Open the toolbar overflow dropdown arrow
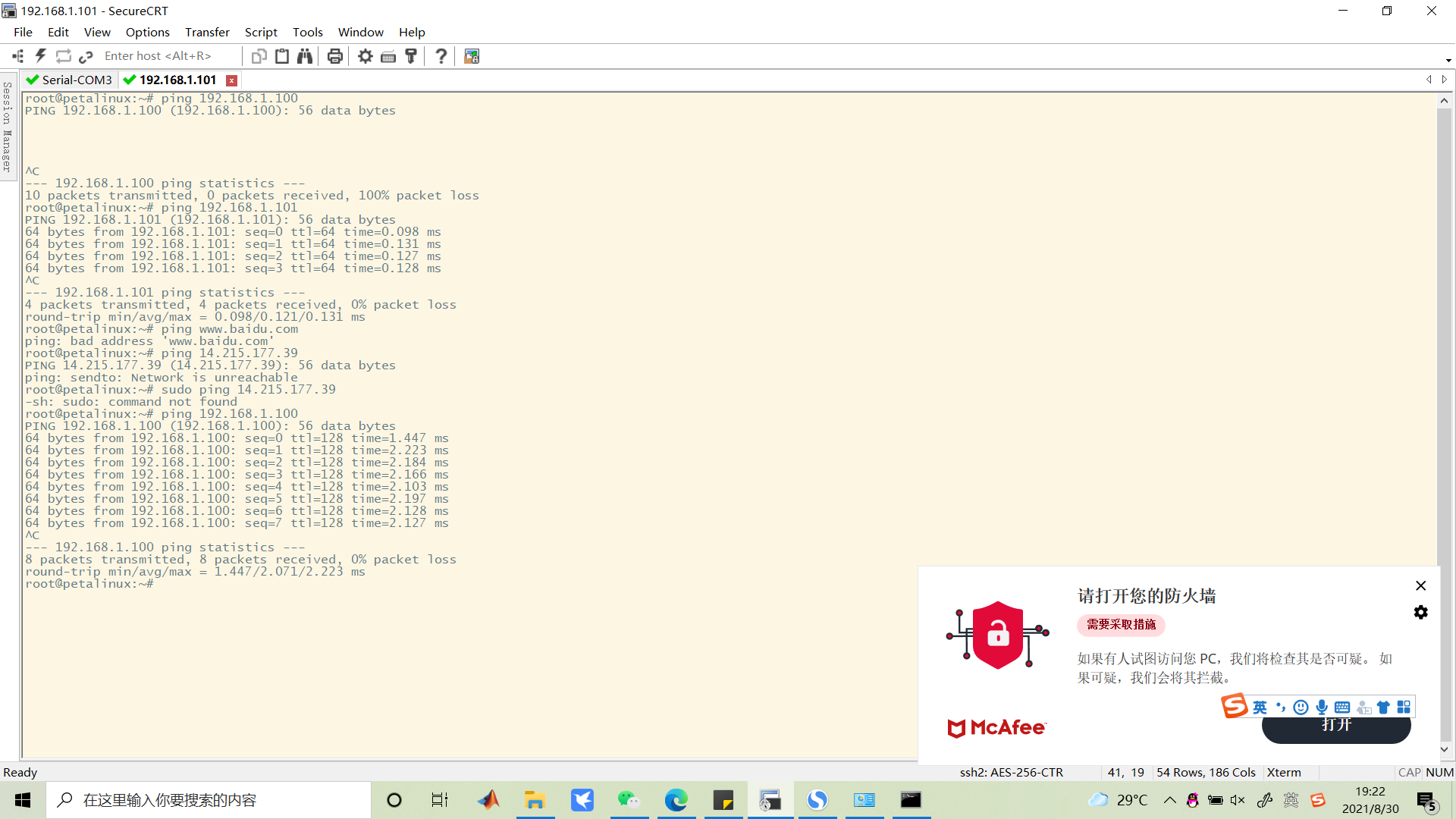Image resolution: width=1456 pixels, height=819 pixels. (x=1447, y=59)
